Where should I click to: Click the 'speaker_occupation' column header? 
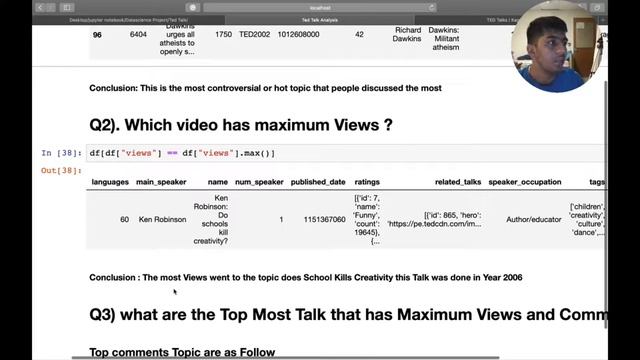pyautogui.click(x=525, y=182)
